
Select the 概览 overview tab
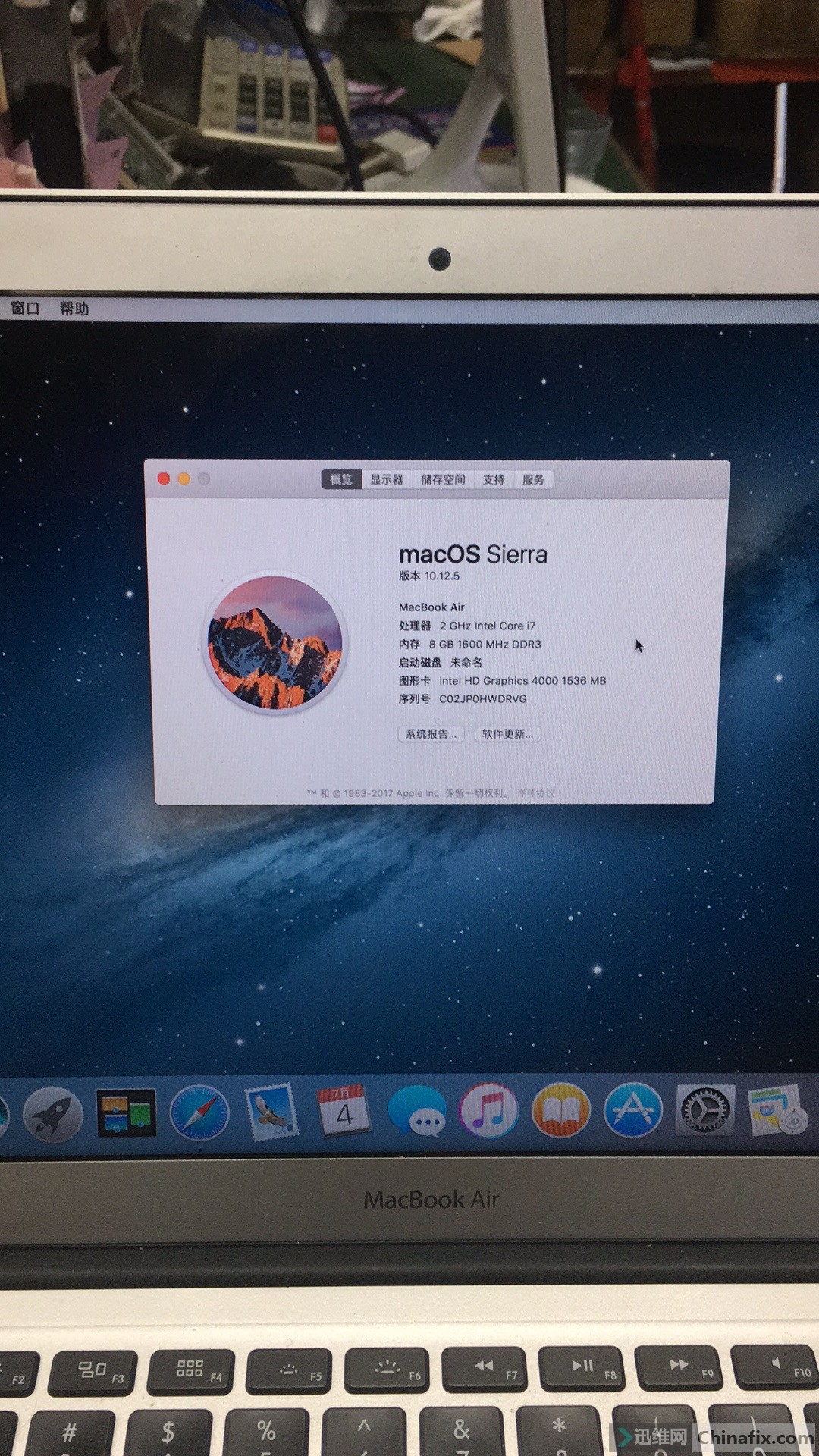pyautogui.click(x=341, y=479)
